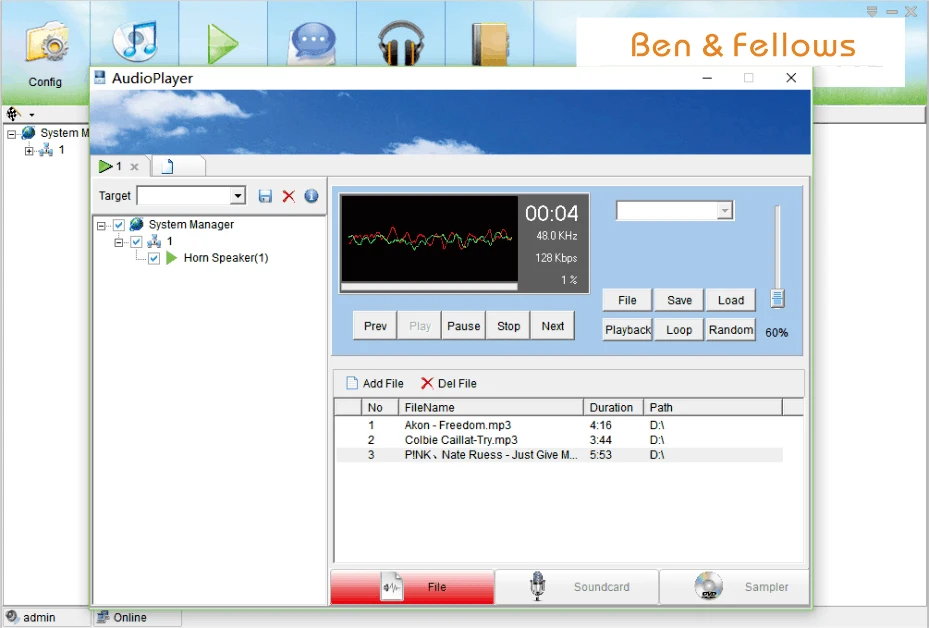The image size is (929, 628).
Task: Save the current target using the floppy disk icon
Action: [x=264, y=196]
